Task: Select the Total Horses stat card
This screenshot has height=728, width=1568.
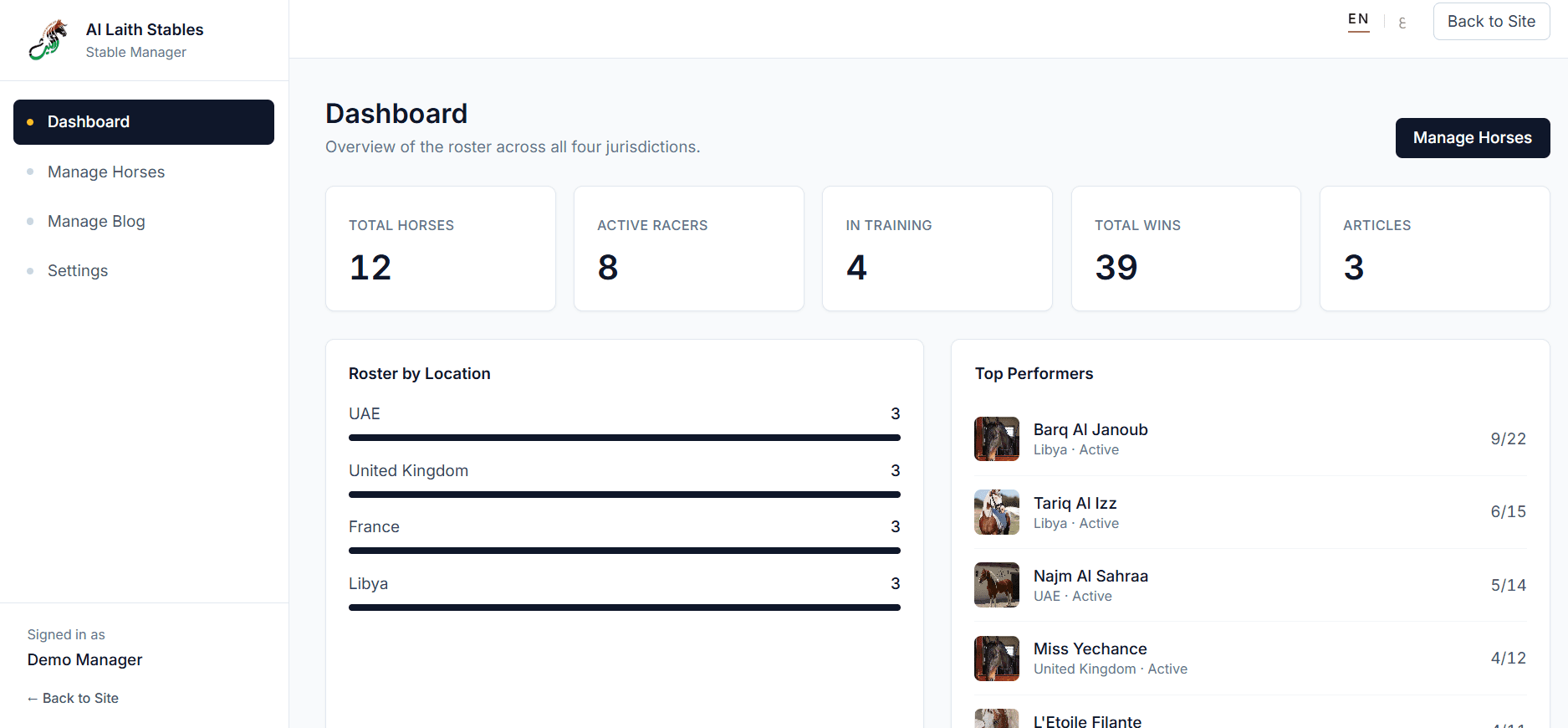Action: (441, 249)
